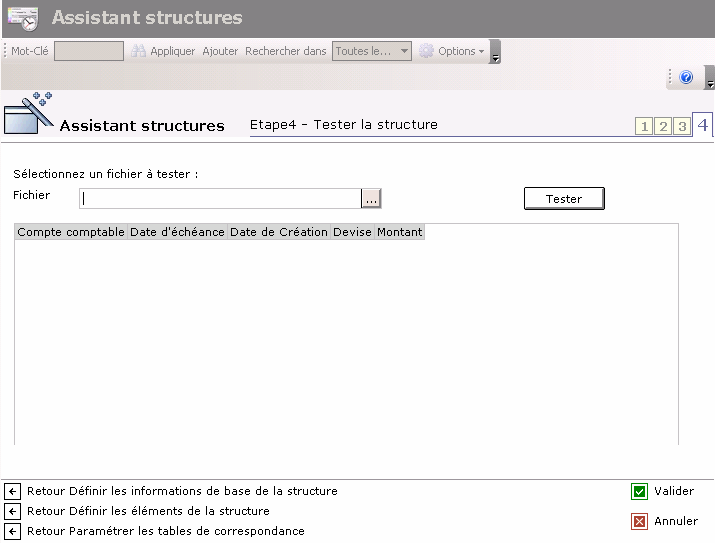Focus the Fichier path input field
This screenshot has height=543, width=715.
coord(220,199)
